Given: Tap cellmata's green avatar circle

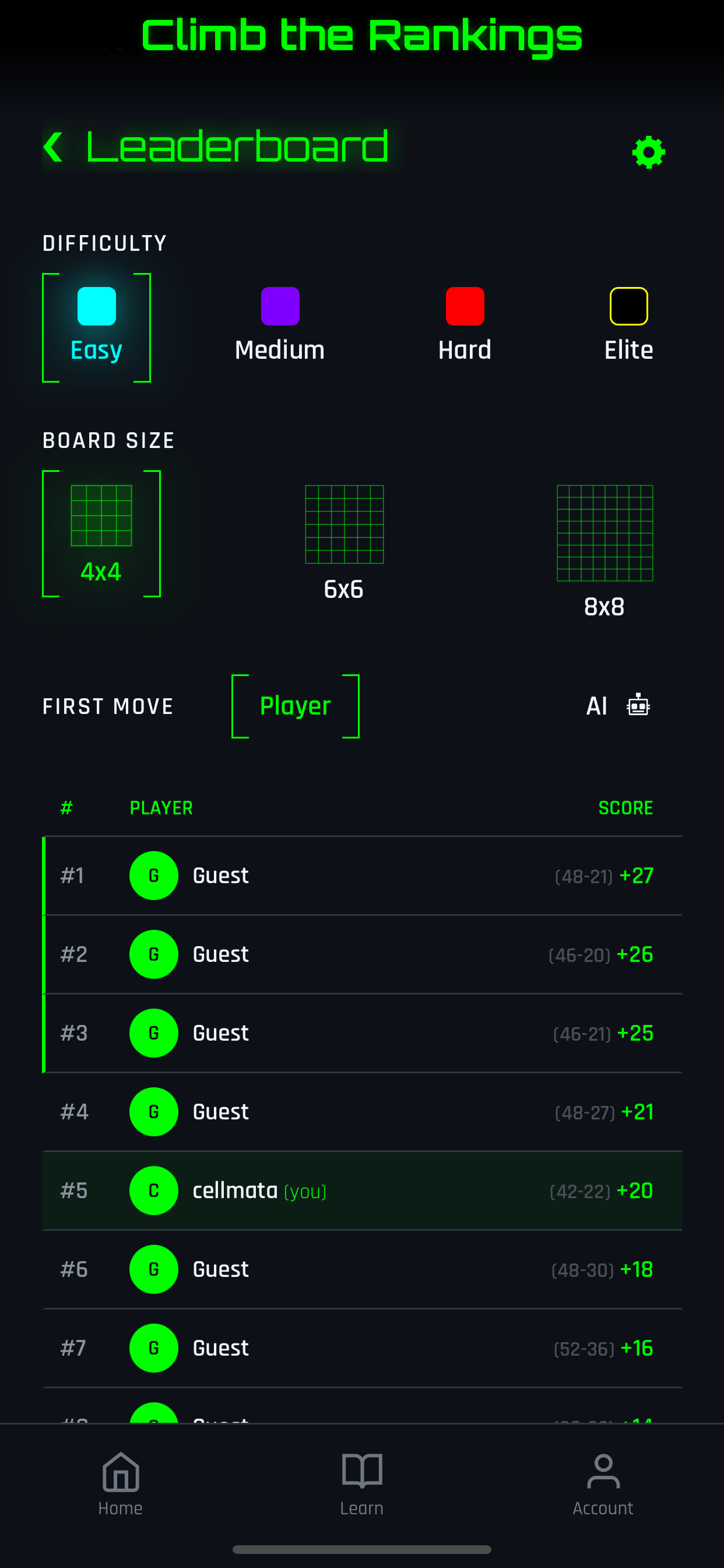Looking at the screenshot, I should pyautogui.click(x=153, y=1190).
